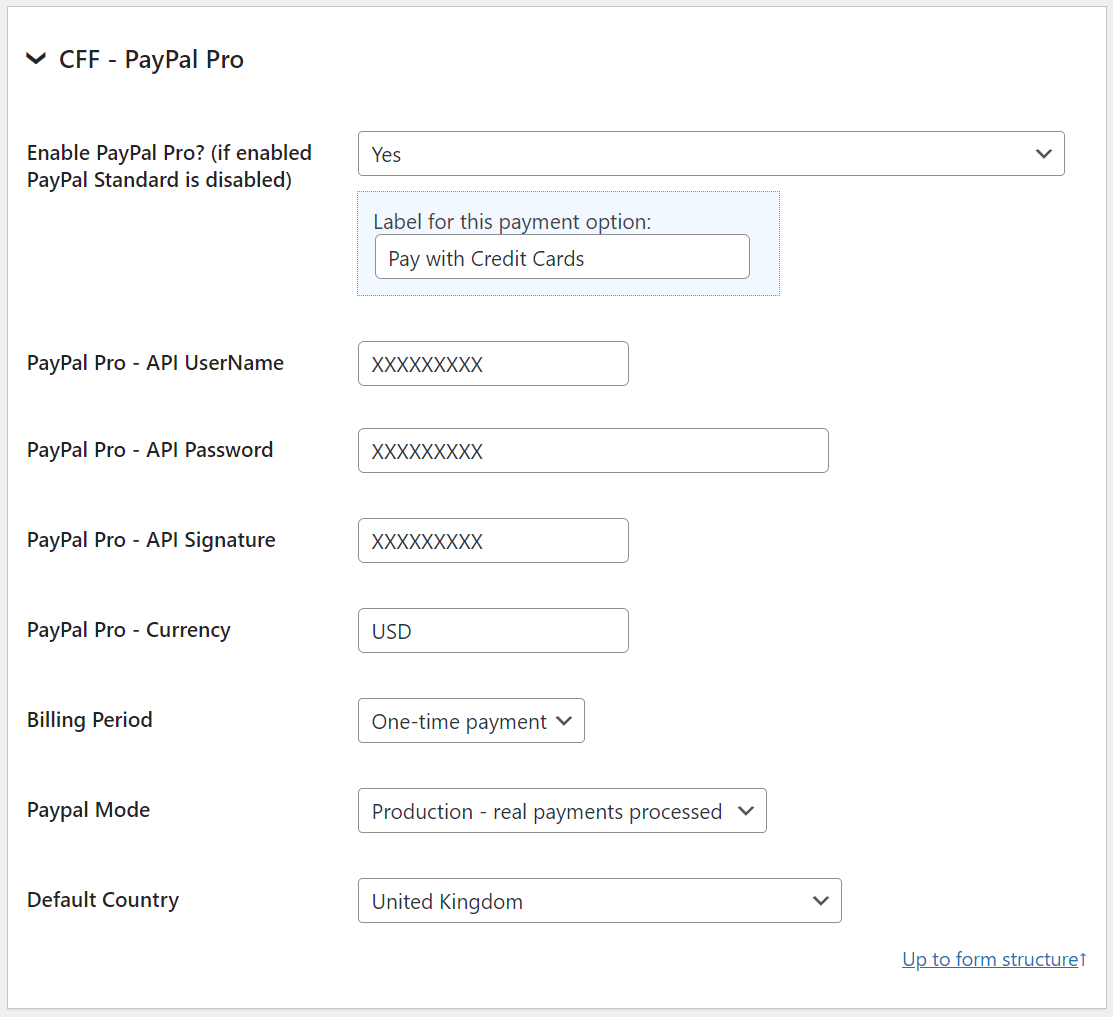Select 'Label for this payment option:' text

[x=512, y=221]
